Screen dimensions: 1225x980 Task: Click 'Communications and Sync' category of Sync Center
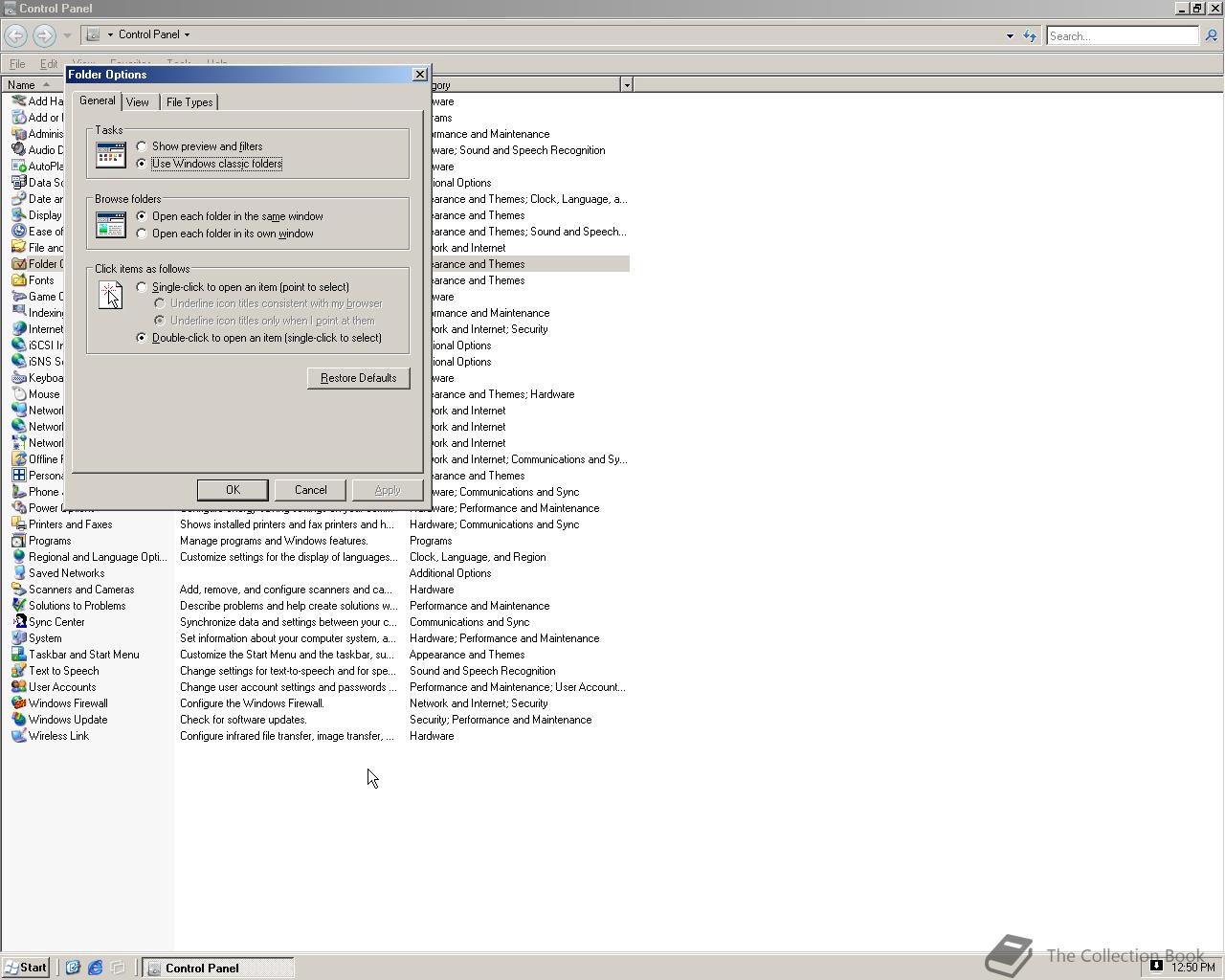pos(469,622)
